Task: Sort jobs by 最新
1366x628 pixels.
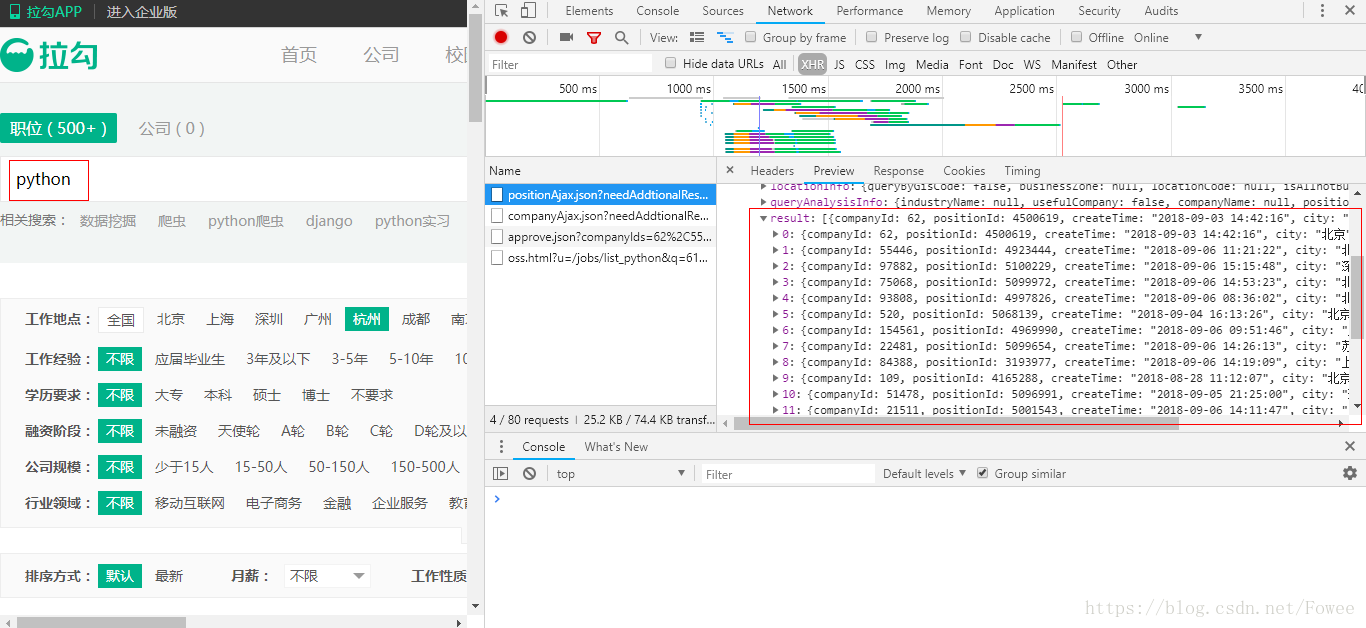Action: coord(169,576)
